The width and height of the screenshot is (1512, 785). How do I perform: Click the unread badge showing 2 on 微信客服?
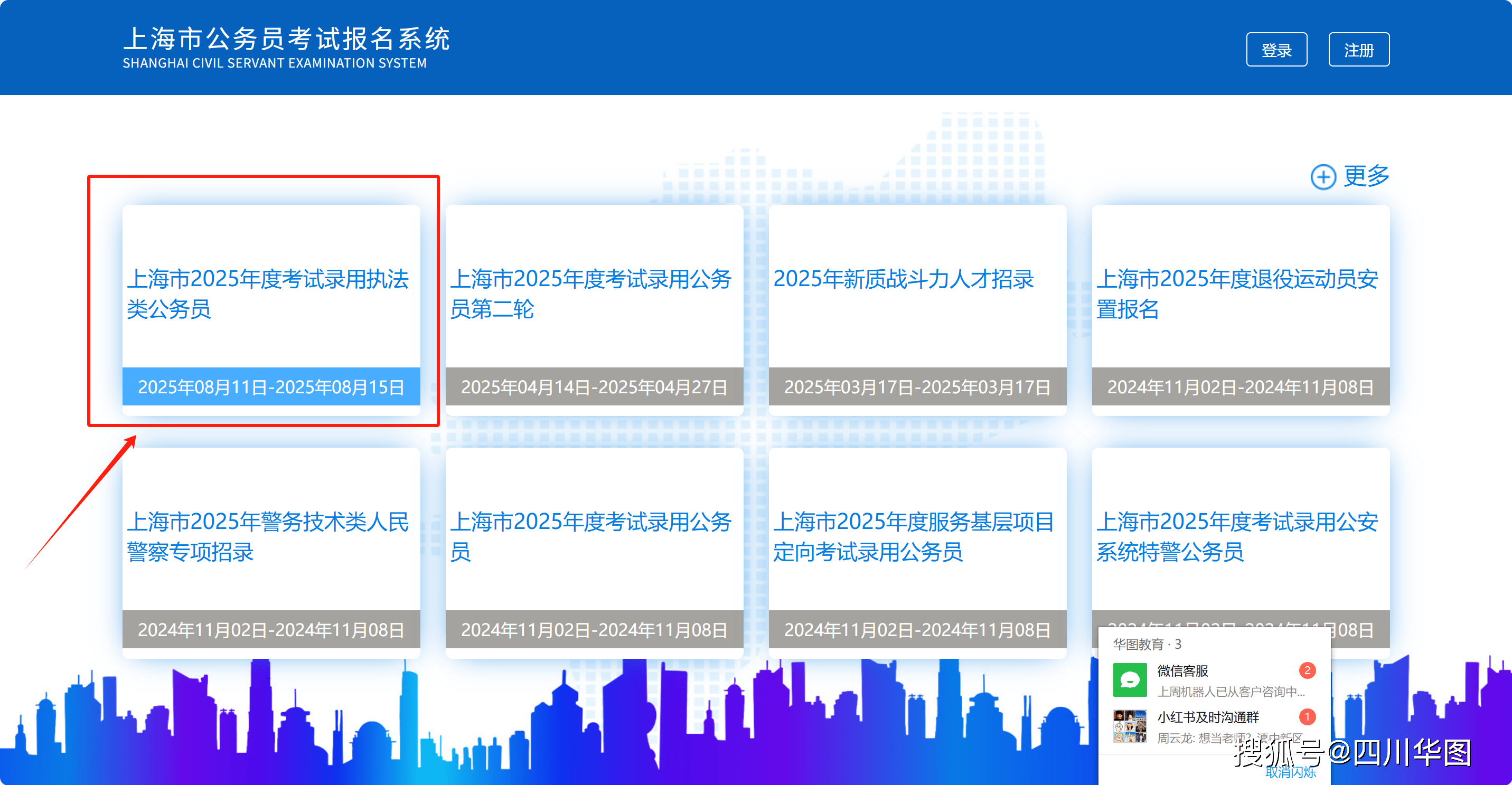coord(1308,671)
